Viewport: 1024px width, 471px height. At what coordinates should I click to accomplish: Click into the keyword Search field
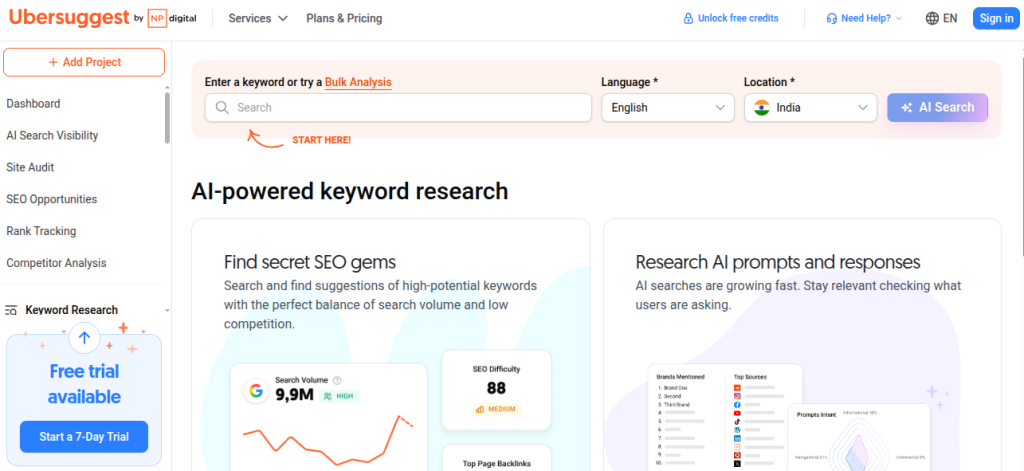coord(398,107)
